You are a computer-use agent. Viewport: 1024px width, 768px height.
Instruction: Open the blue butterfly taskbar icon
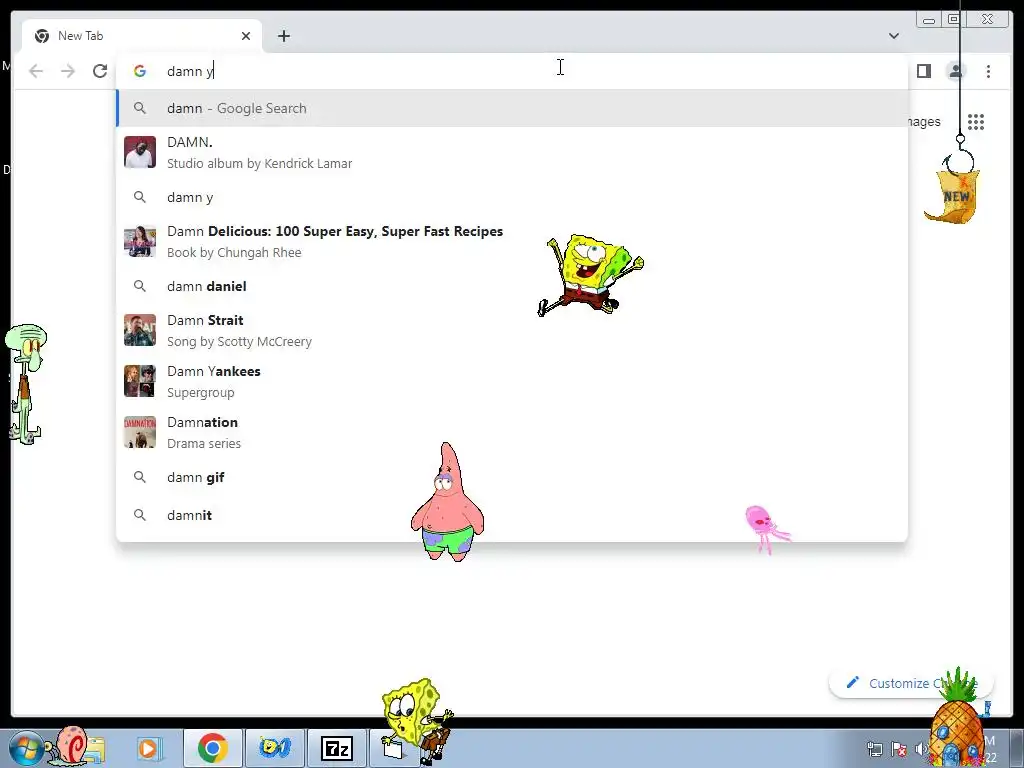coord(274,748)
